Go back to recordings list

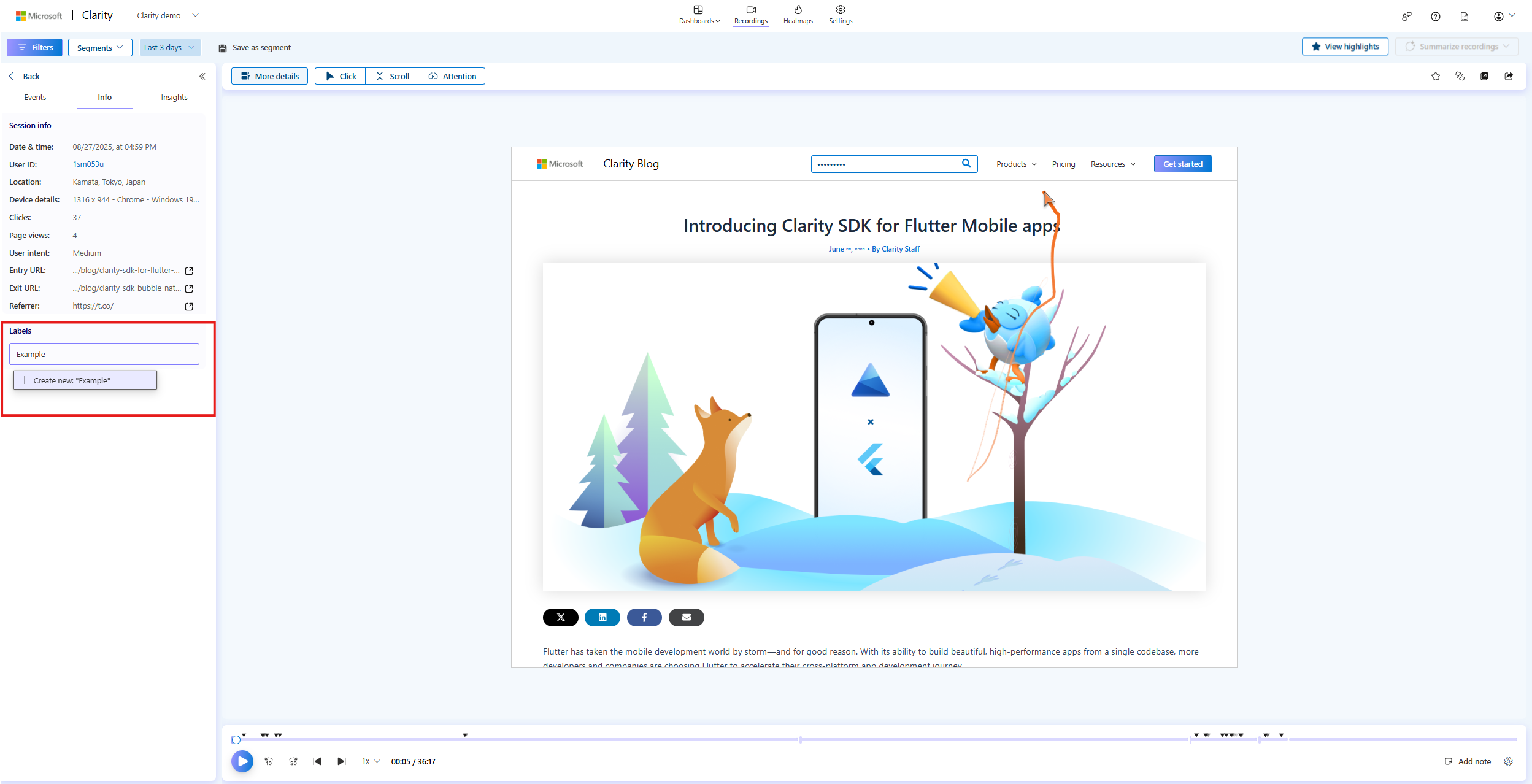click(x=25, y=76)
